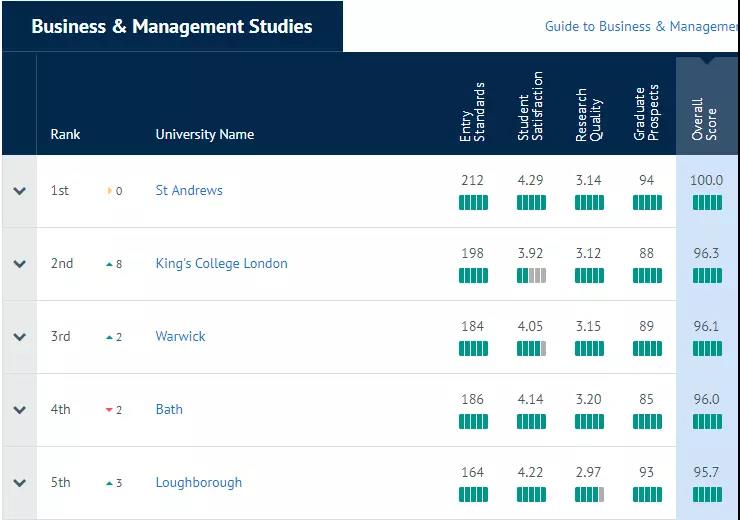Expand the King's College London row chevron

click(19, 264)
